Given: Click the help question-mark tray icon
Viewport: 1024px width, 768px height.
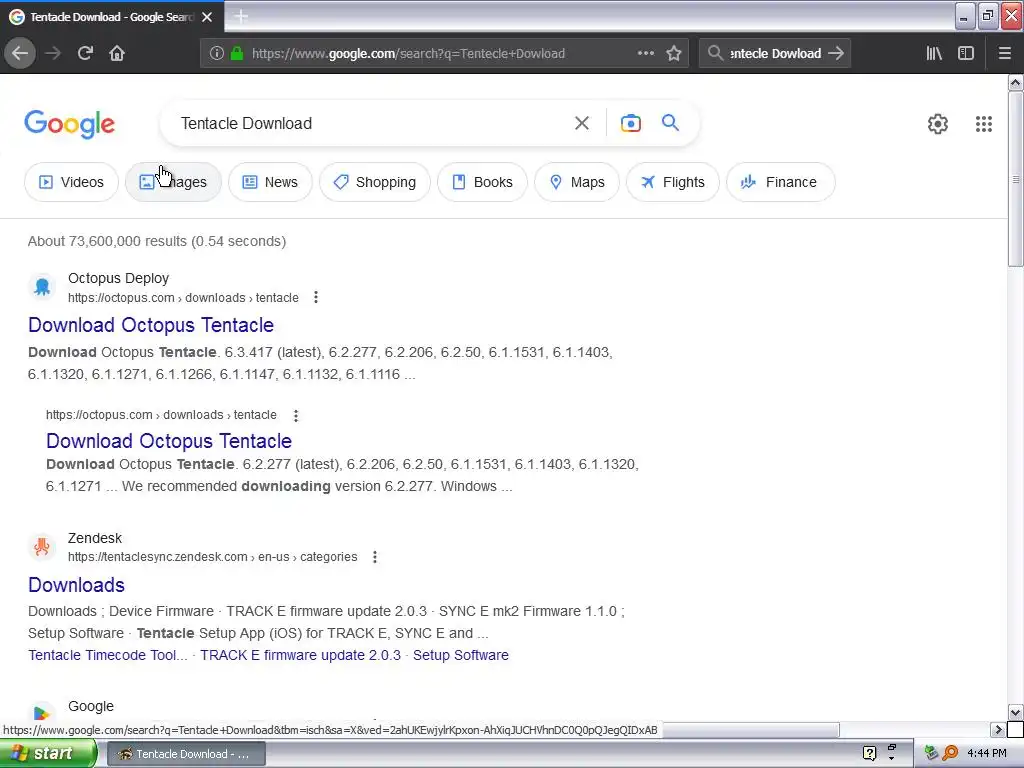Looking at the screenshot, I should pyautogui.click(x=869, y=754).
